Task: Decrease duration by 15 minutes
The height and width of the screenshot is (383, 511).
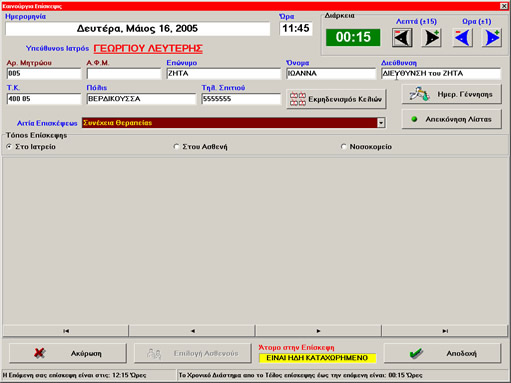Action: pos(402,37)
